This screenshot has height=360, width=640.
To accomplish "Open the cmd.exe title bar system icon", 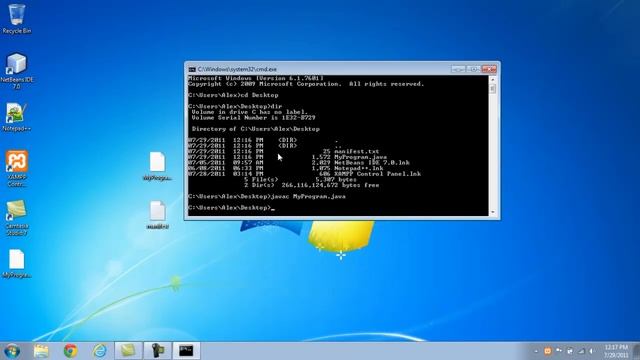I will [x=192, y=69].
